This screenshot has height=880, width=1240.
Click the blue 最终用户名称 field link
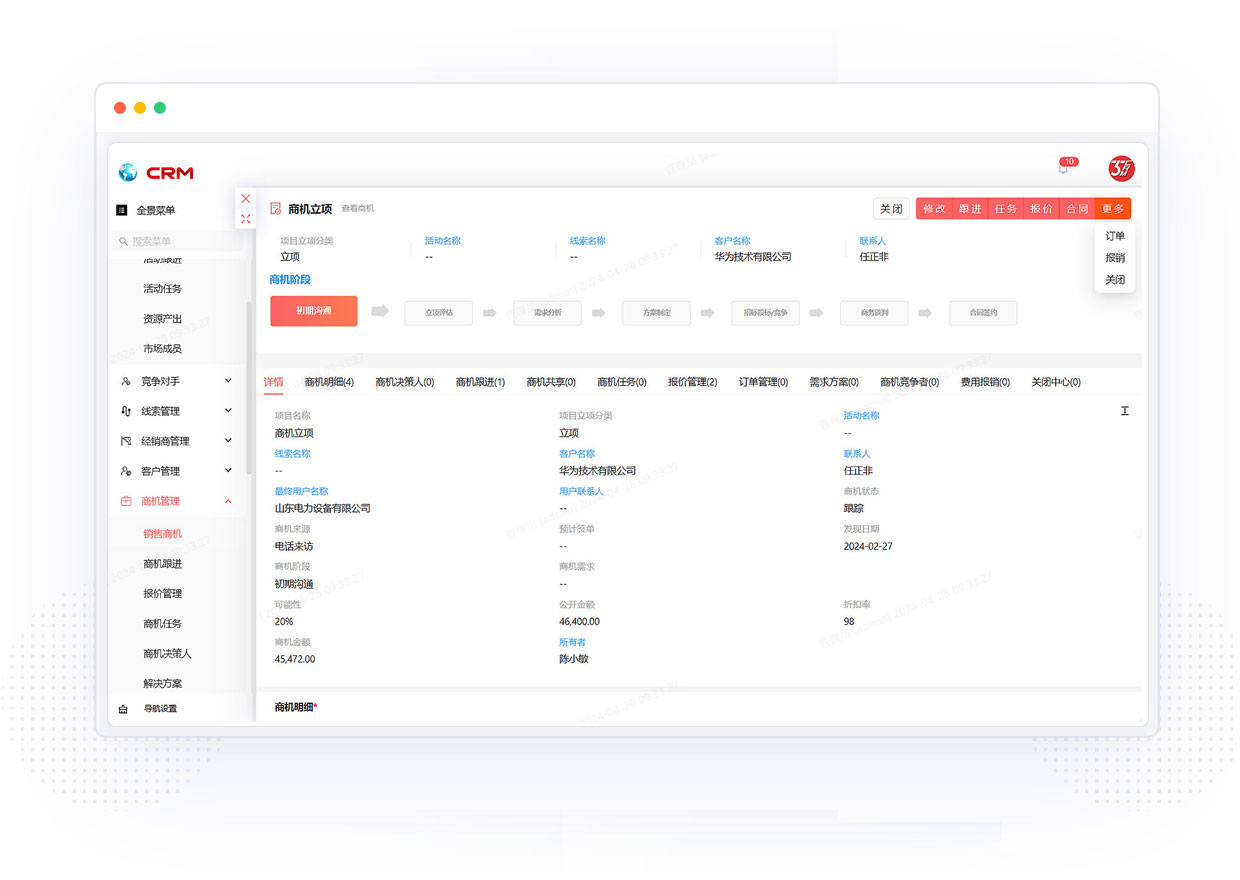[302, 492]
